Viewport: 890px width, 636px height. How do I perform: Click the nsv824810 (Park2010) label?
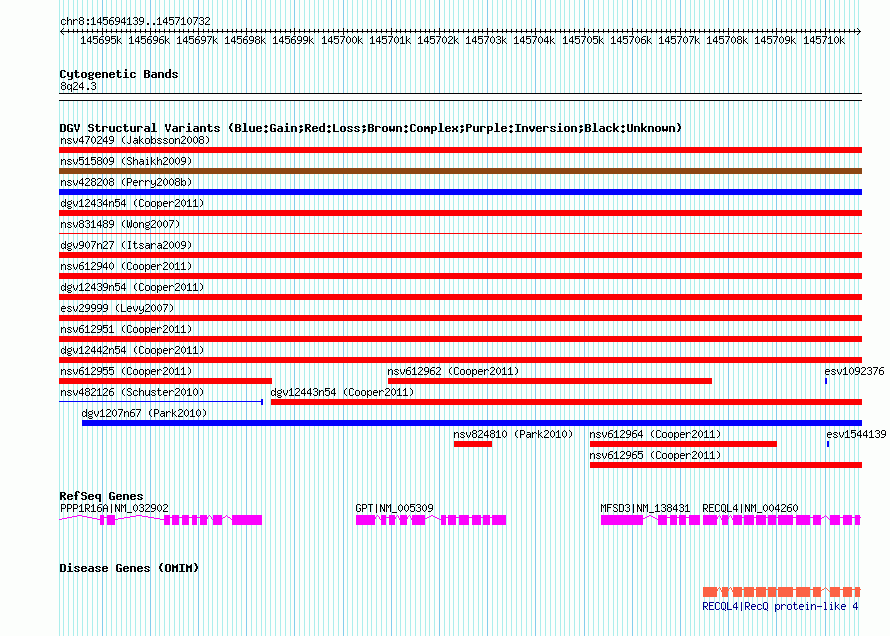tap(513, 434)
